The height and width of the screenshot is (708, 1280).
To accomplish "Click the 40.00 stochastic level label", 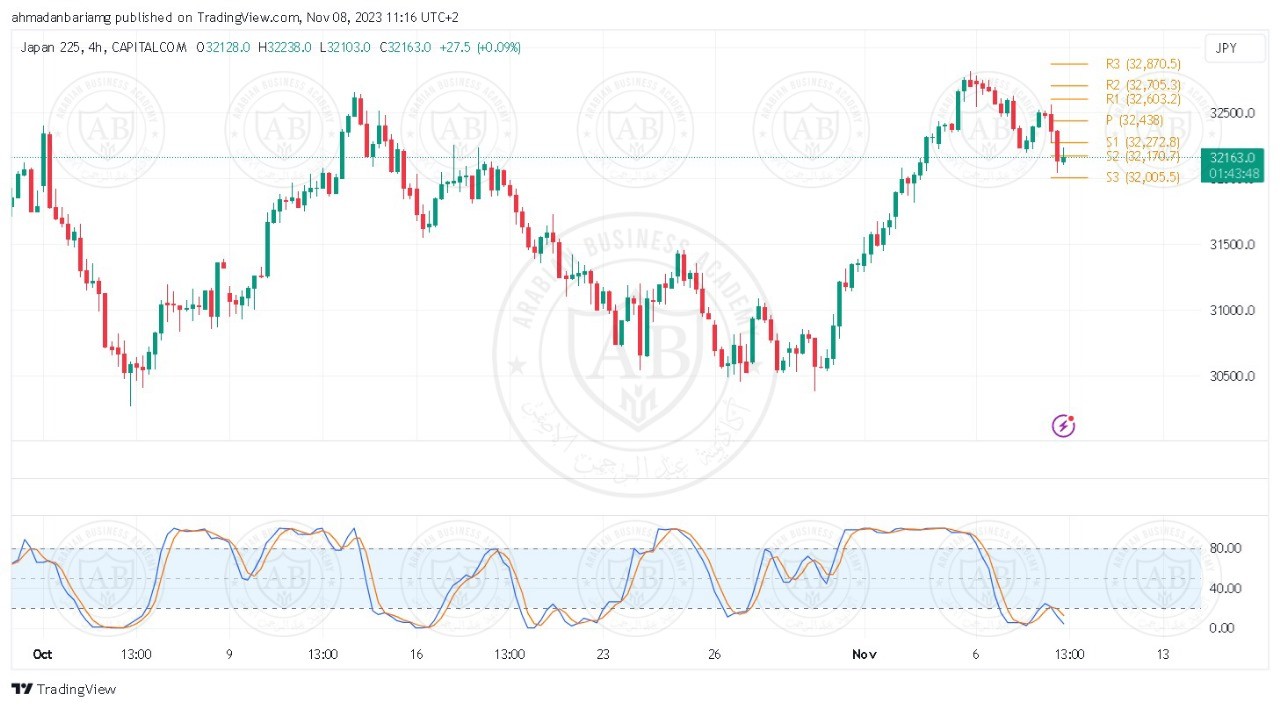I will tap(1225, 588).
